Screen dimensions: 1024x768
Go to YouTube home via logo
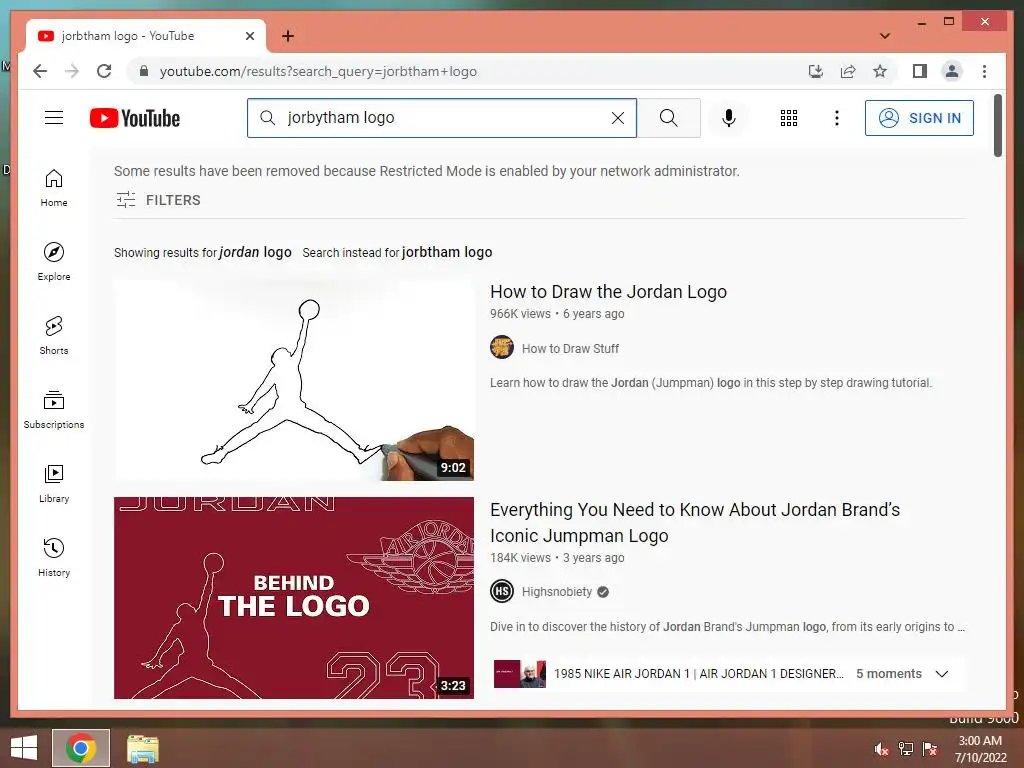(135, 118)
